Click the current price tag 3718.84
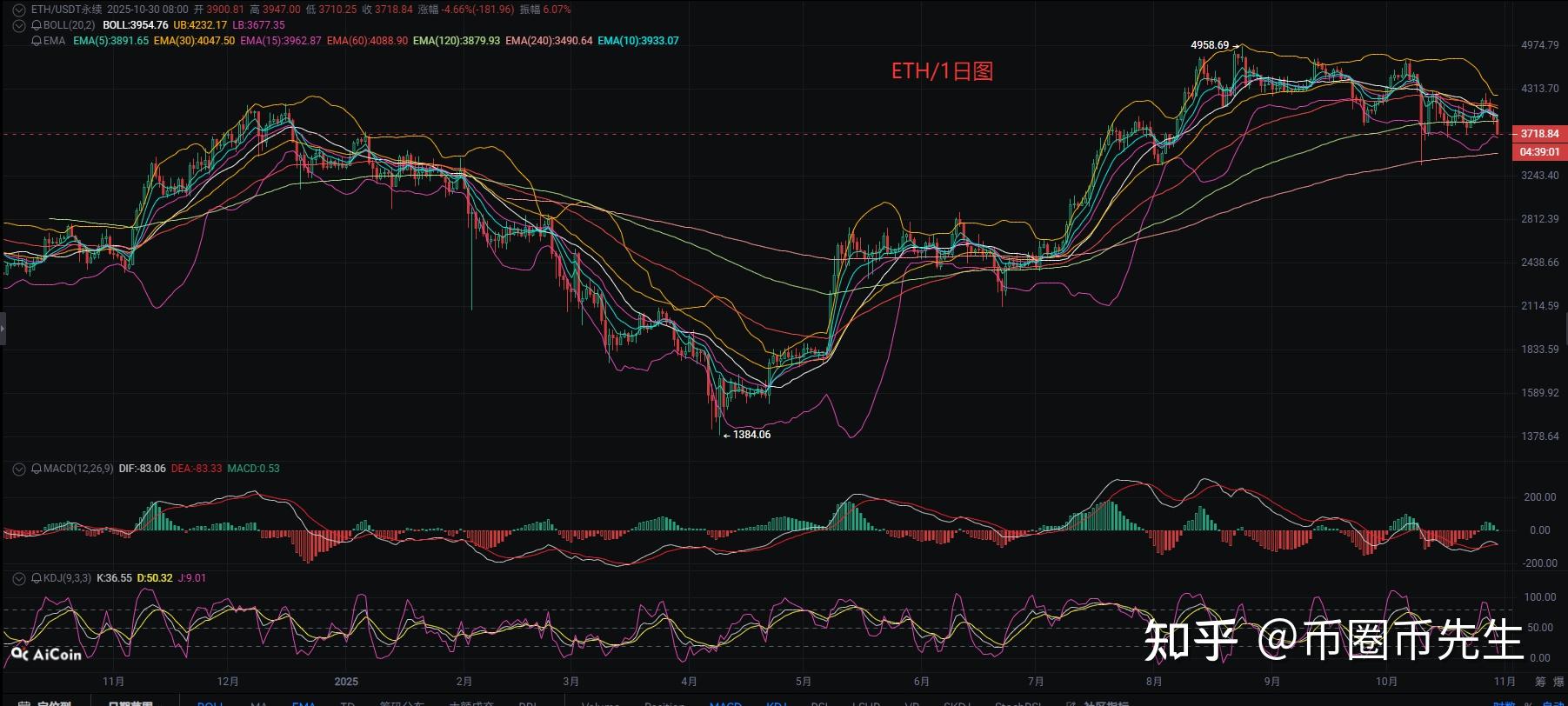This screenshot has height=706, width=1568. pos(1538,134)
